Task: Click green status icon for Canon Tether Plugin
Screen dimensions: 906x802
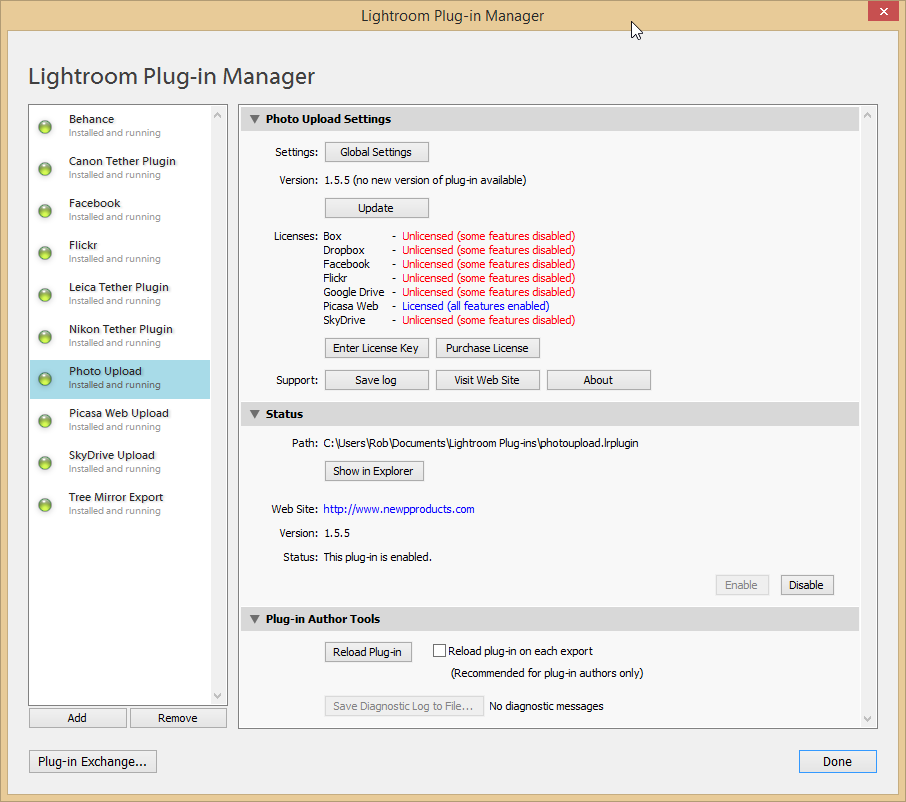Action: coord(45,169)
